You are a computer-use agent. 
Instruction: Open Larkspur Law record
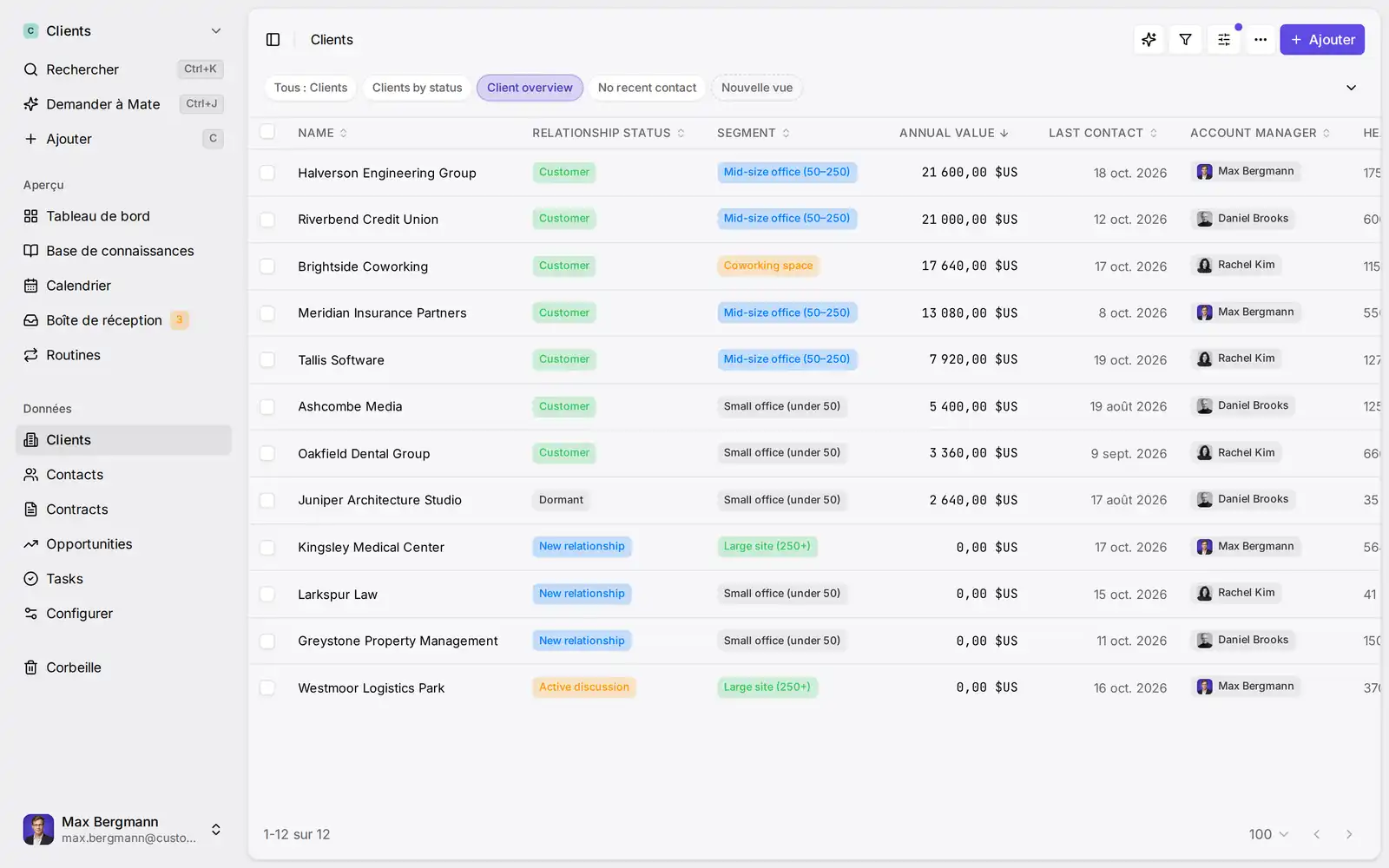tap(338, 595)
